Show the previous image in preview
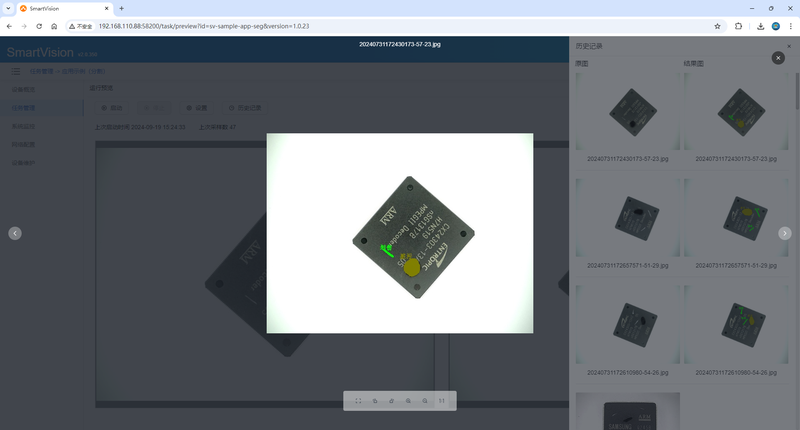Image resolution: width=800 pixels, height=430 pixels. click(x=15, y=233)
